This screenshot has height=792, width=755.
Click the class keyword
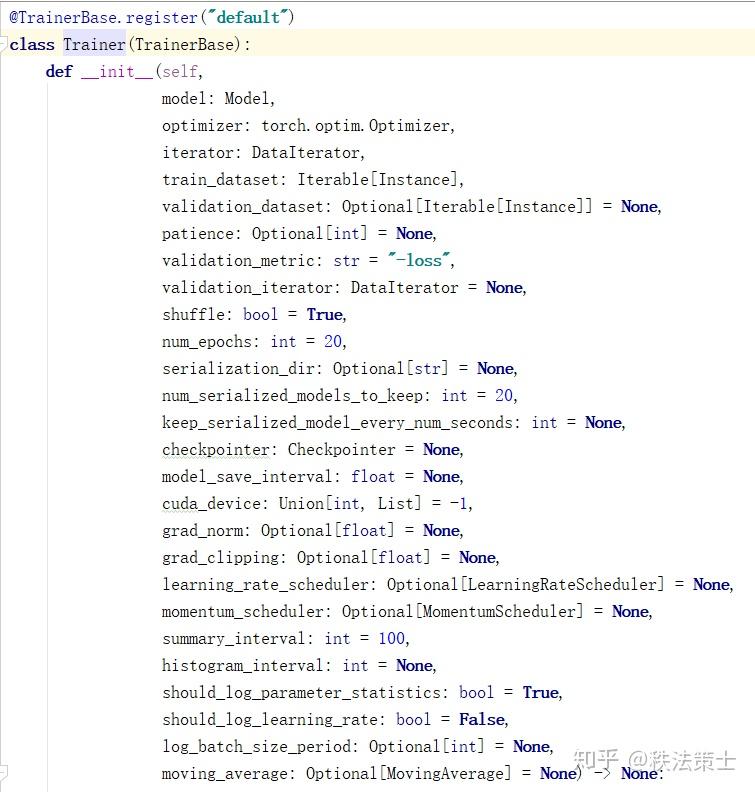click(x=32, y=44)
